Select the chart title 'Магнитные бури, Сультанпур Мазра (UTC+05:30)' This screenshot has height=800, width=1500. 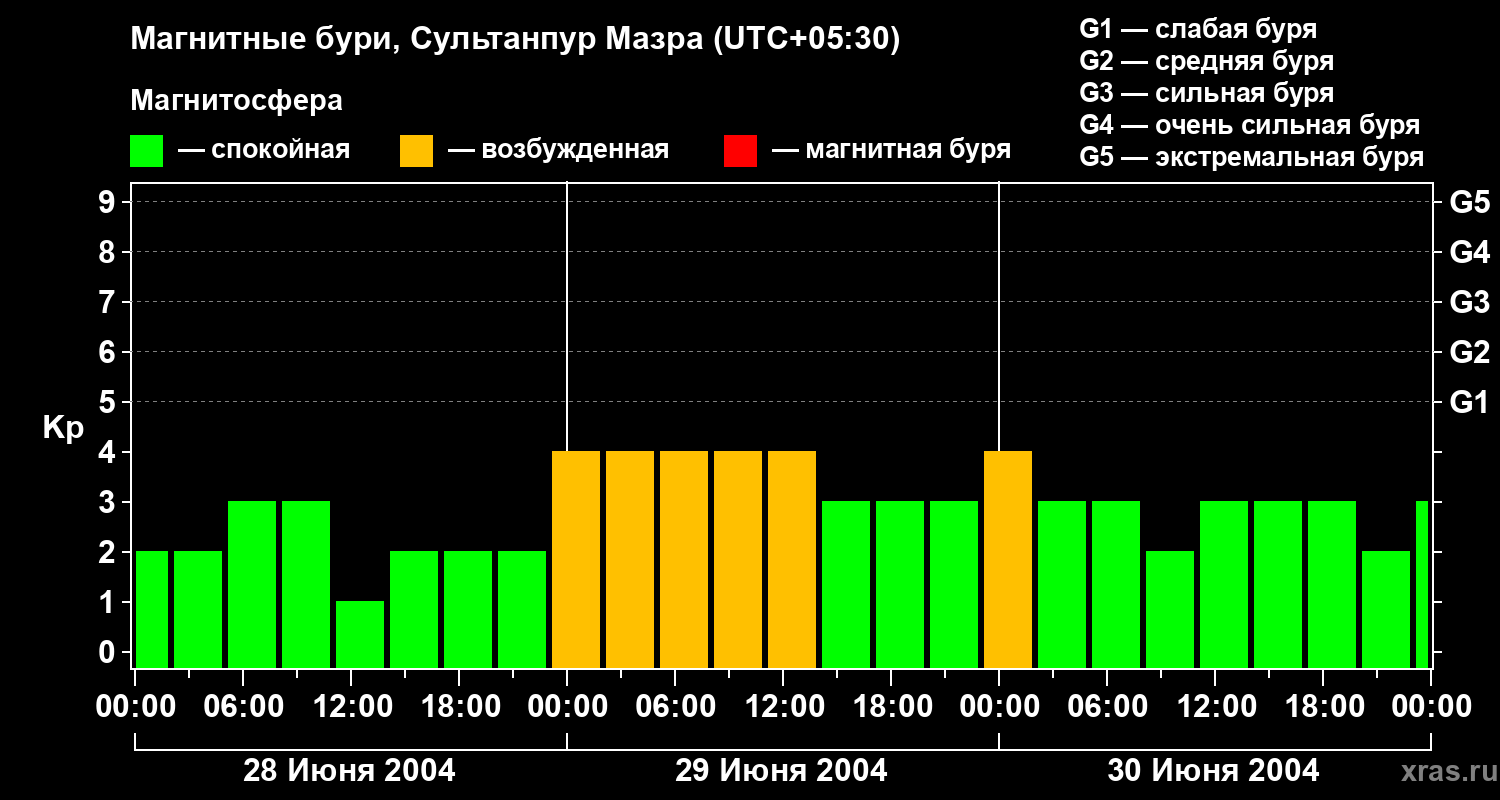click(x=516, y=39)
